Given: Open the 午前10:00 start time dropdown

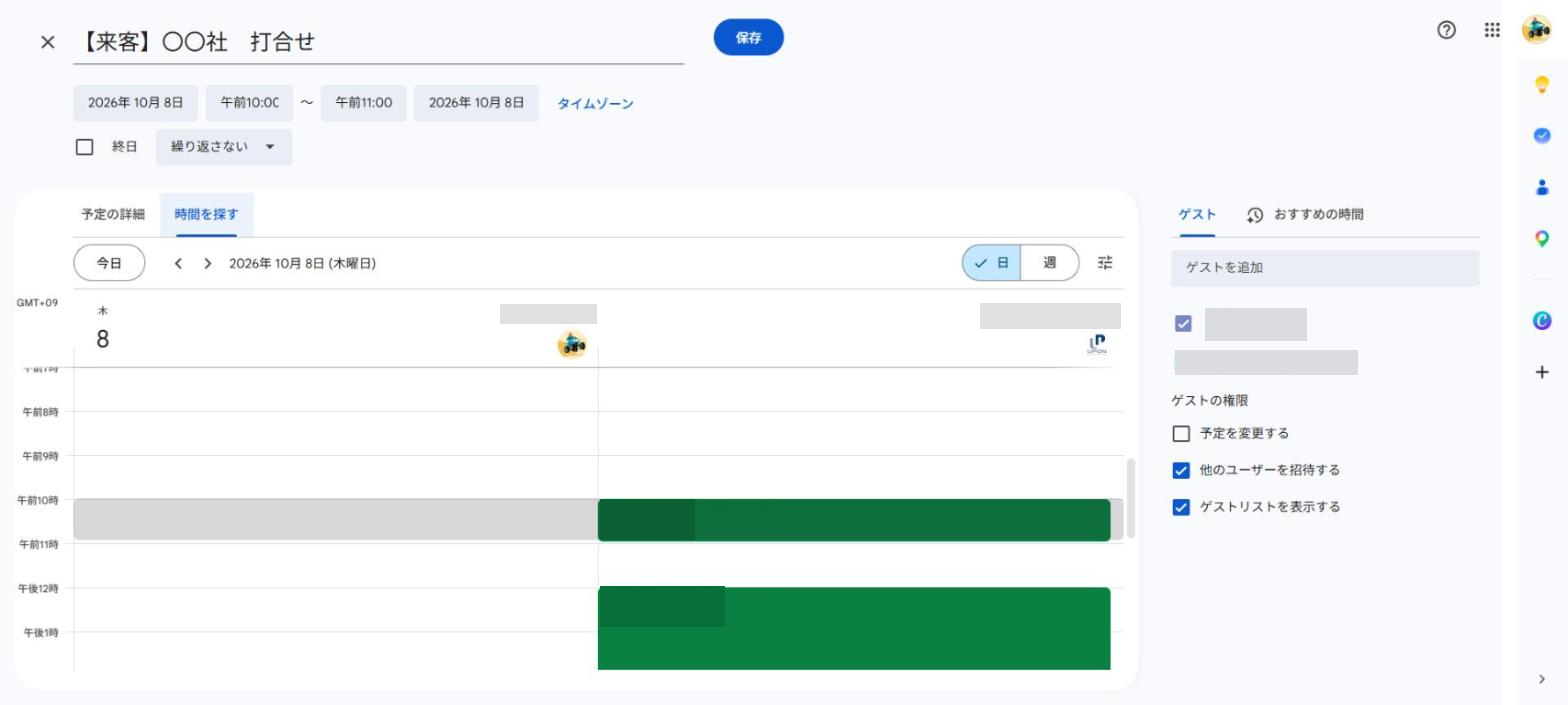Looking at the screenshot, I should pyautogui.click(x=249, y=103).
